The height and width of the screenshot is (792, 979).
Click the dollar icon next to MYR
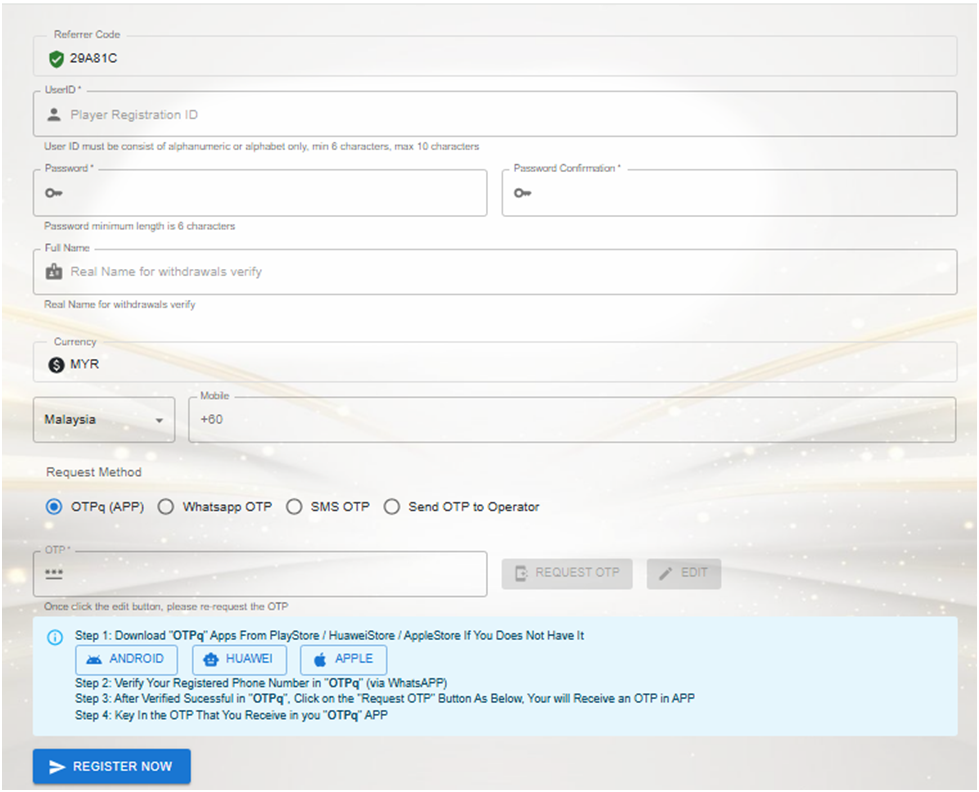tap(56, 364)
